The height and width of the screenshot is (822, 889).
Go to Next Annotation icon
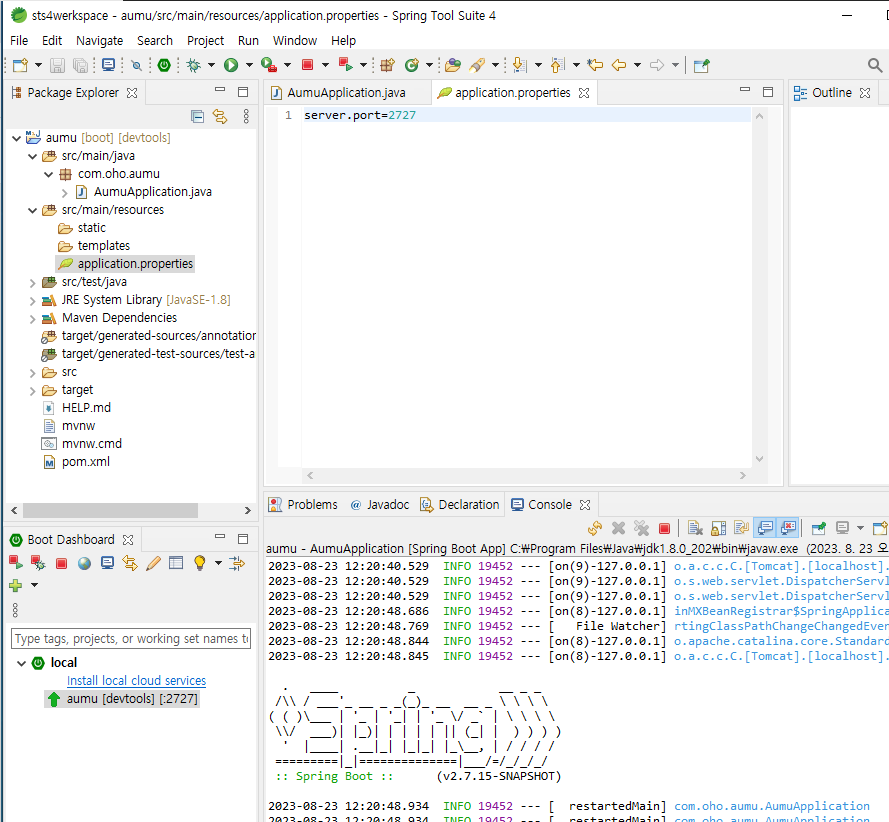tap(519, 65)
